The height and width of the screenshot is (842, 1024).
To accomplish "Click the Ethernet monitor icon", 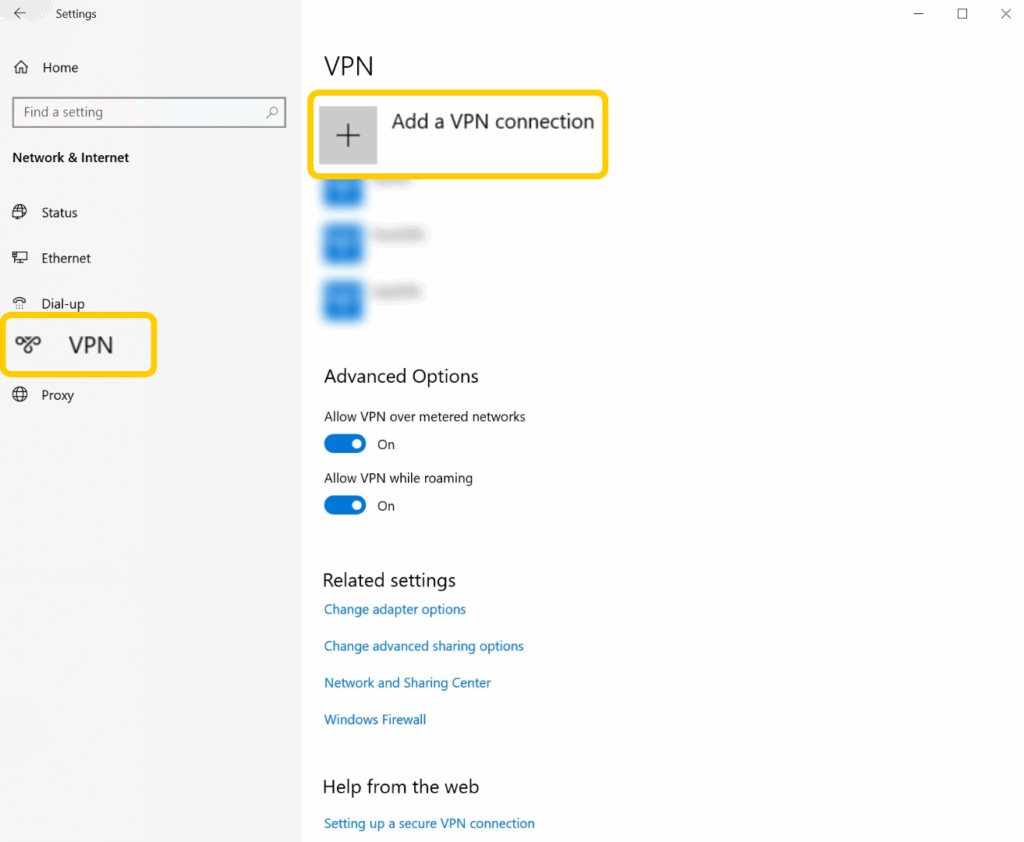I will pos(20,258).
